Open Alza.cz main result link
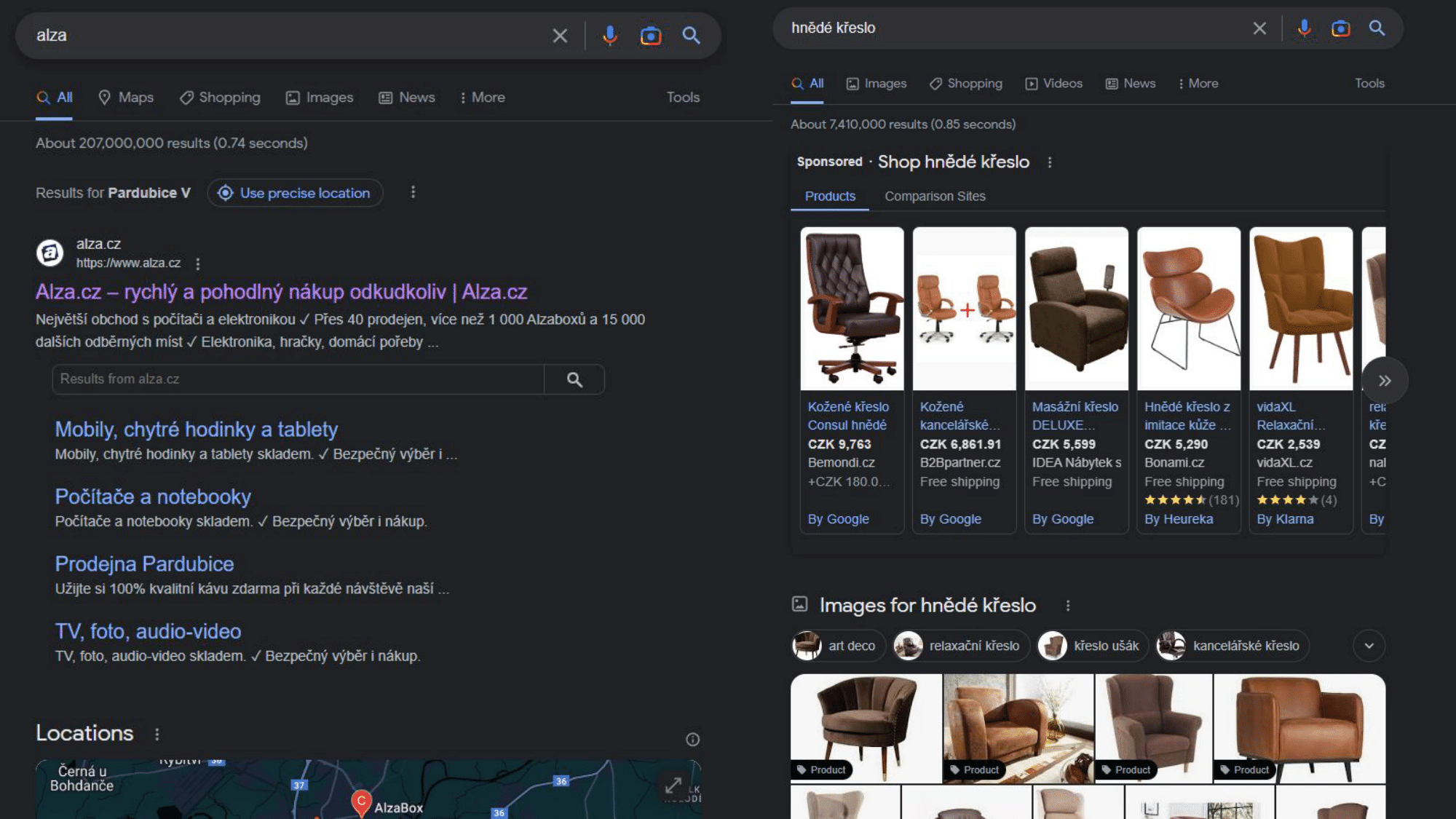 tap(281, 292)
